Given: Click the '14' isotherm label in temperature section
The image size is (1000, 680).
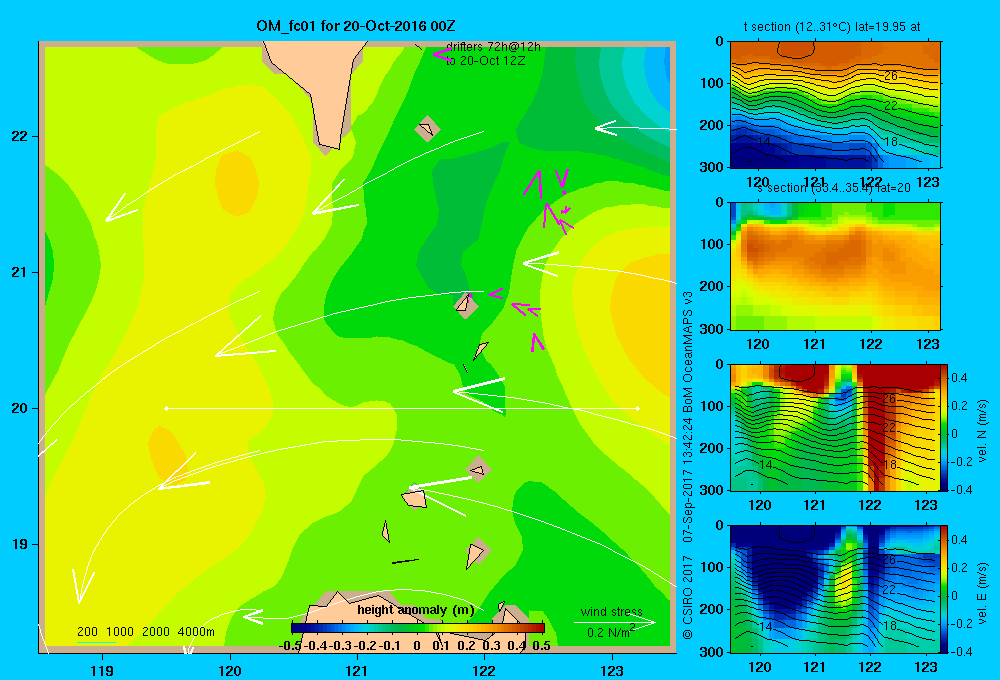Looking at the screenshot, I should [x=764, y=141].
